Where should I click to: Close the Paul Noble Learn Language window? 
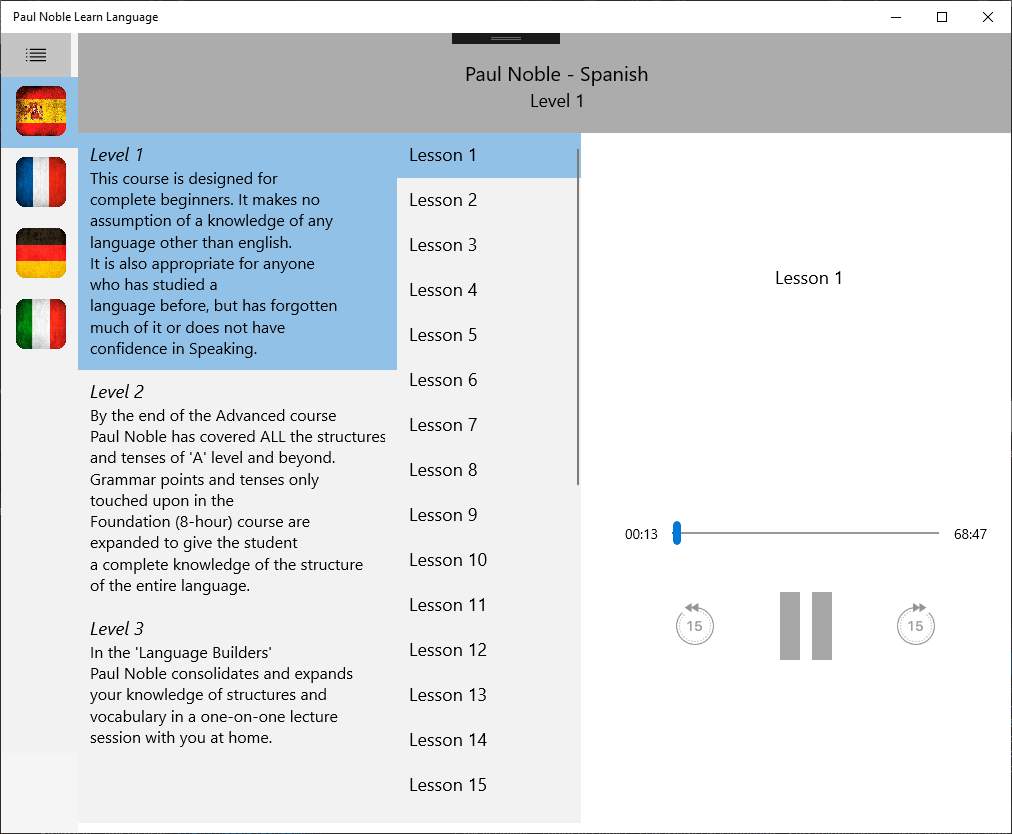(x=988, y=17)
